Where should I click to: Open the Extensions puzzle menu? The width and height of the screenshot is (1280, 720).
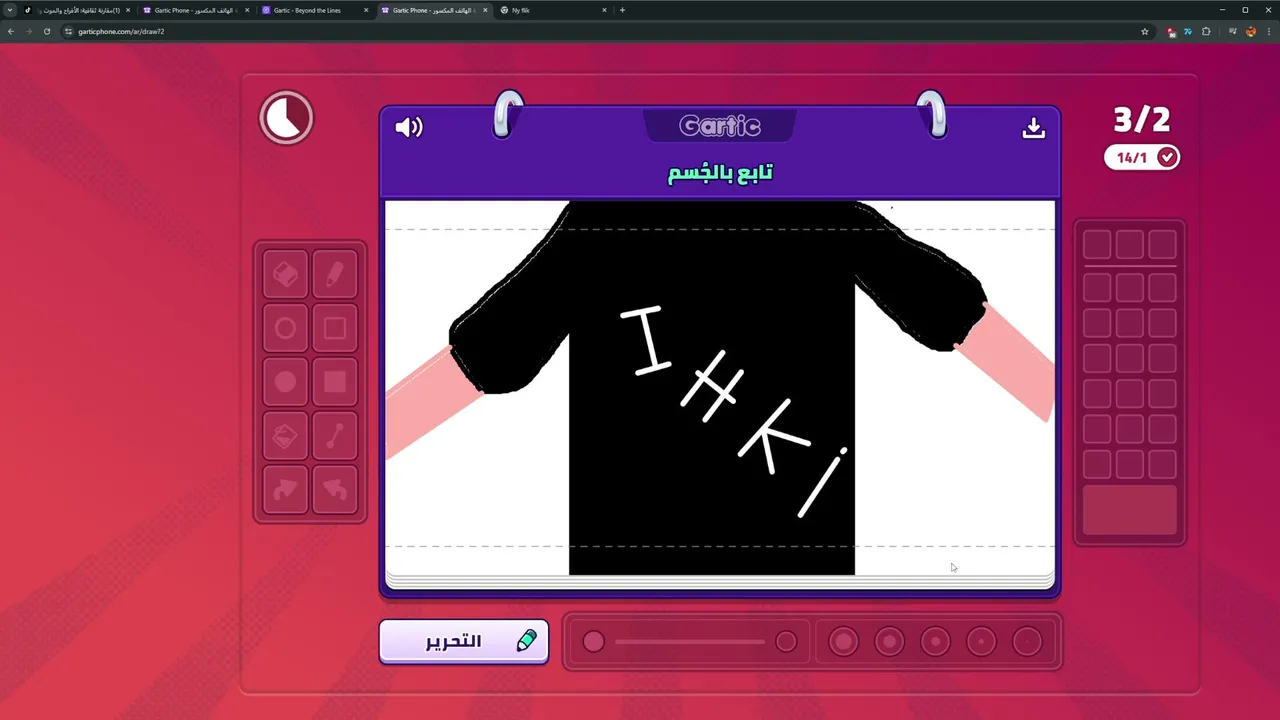(1206, 31)
